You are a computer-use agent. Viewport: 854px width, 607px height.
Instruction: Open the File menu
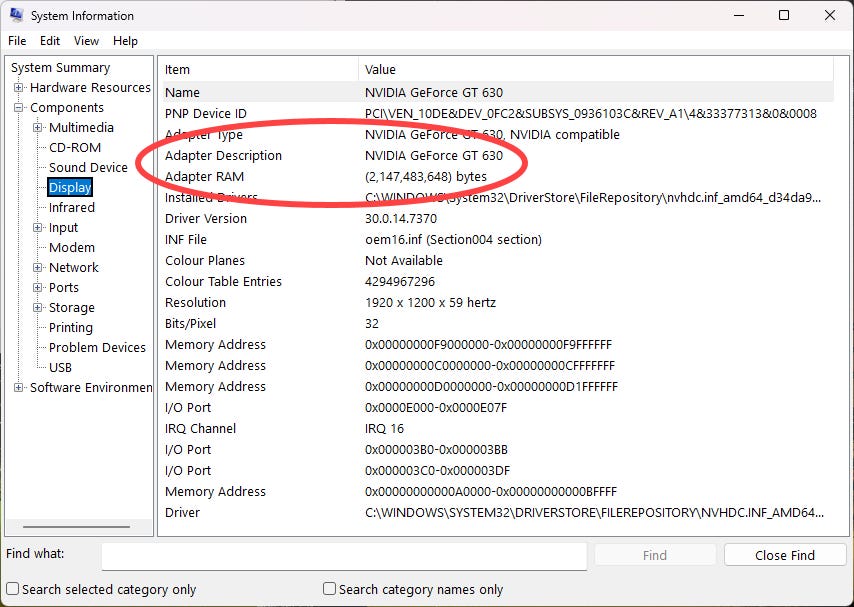tap(17, 41)
